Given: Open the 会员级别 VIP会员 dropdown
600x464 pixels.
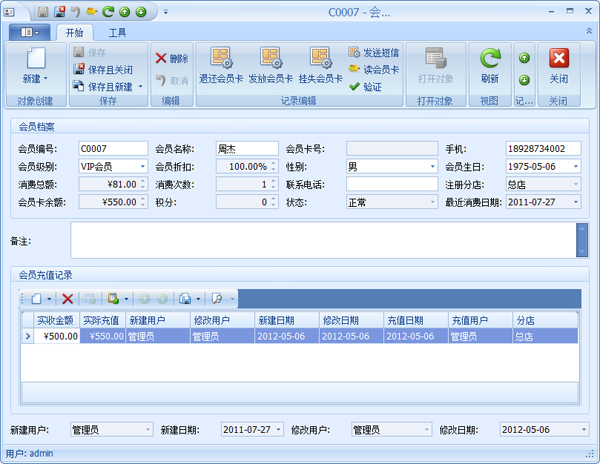Looking at the screenshot, I should tap(142, 166).
